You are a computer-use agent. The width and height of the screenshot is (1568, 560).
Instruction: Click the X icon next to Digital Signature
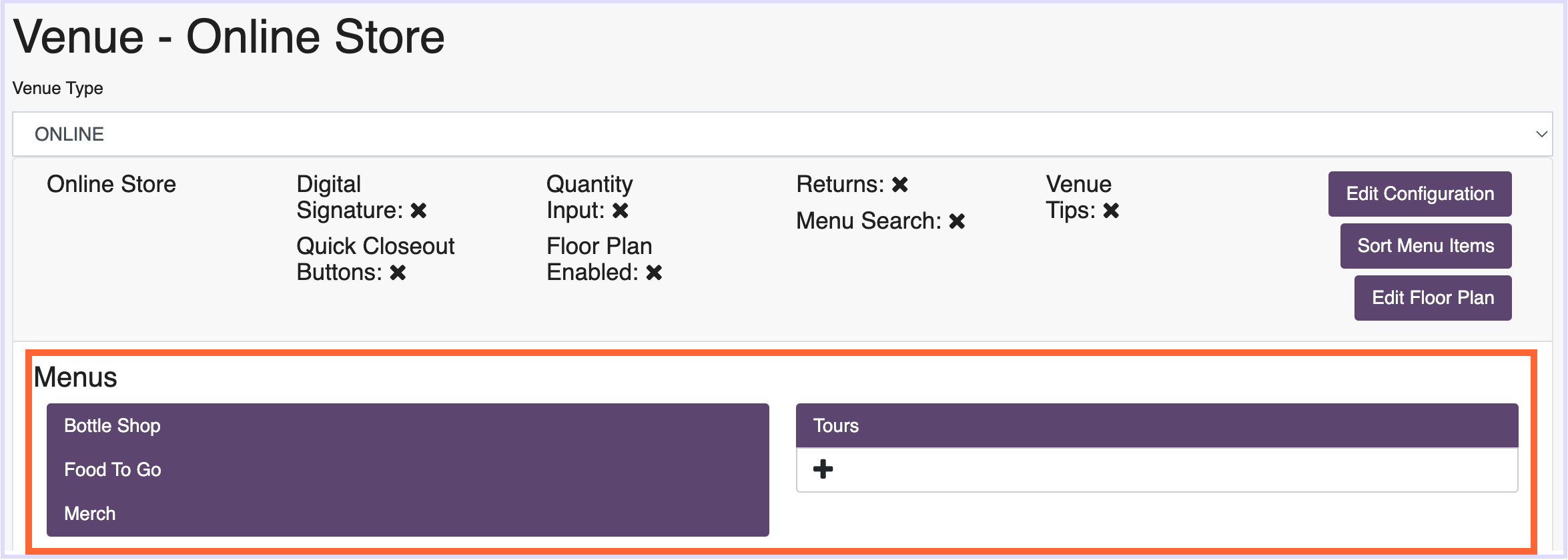tap(418, 211)
